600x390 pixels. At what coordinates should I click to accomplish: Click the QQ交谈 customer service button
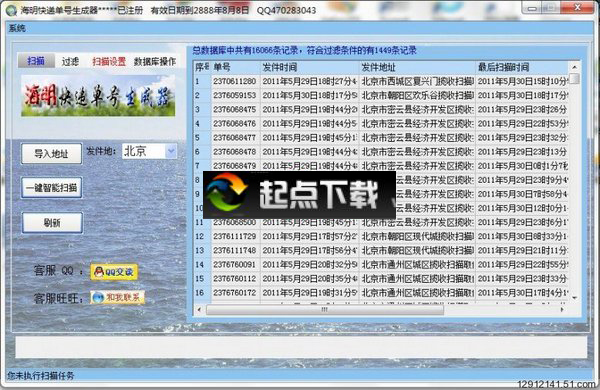[114, 272]
